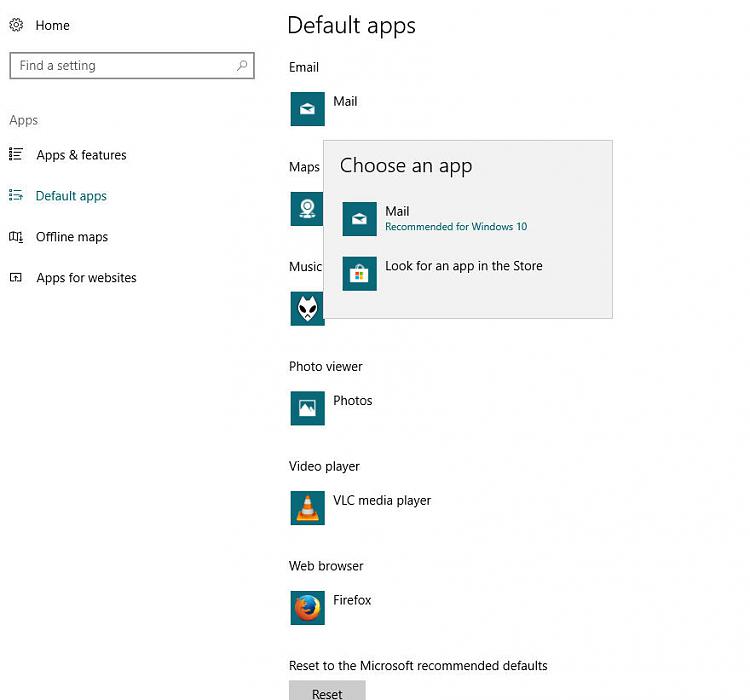750x700 pixels.
Task: Change Web browser default labeled Firefox
Action: [352, 600]
